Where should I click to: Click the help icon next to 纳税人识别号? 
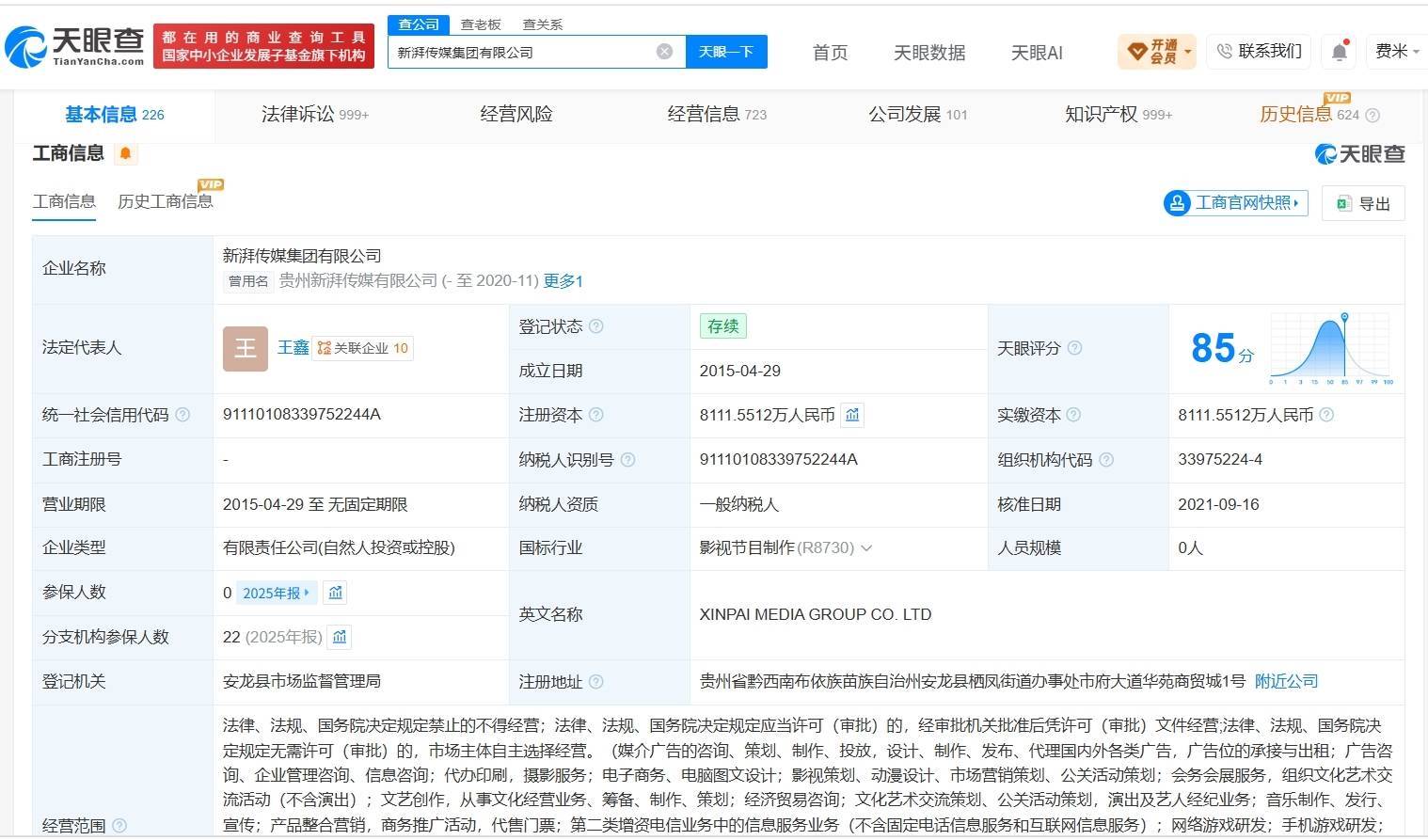tap(627, 460)
